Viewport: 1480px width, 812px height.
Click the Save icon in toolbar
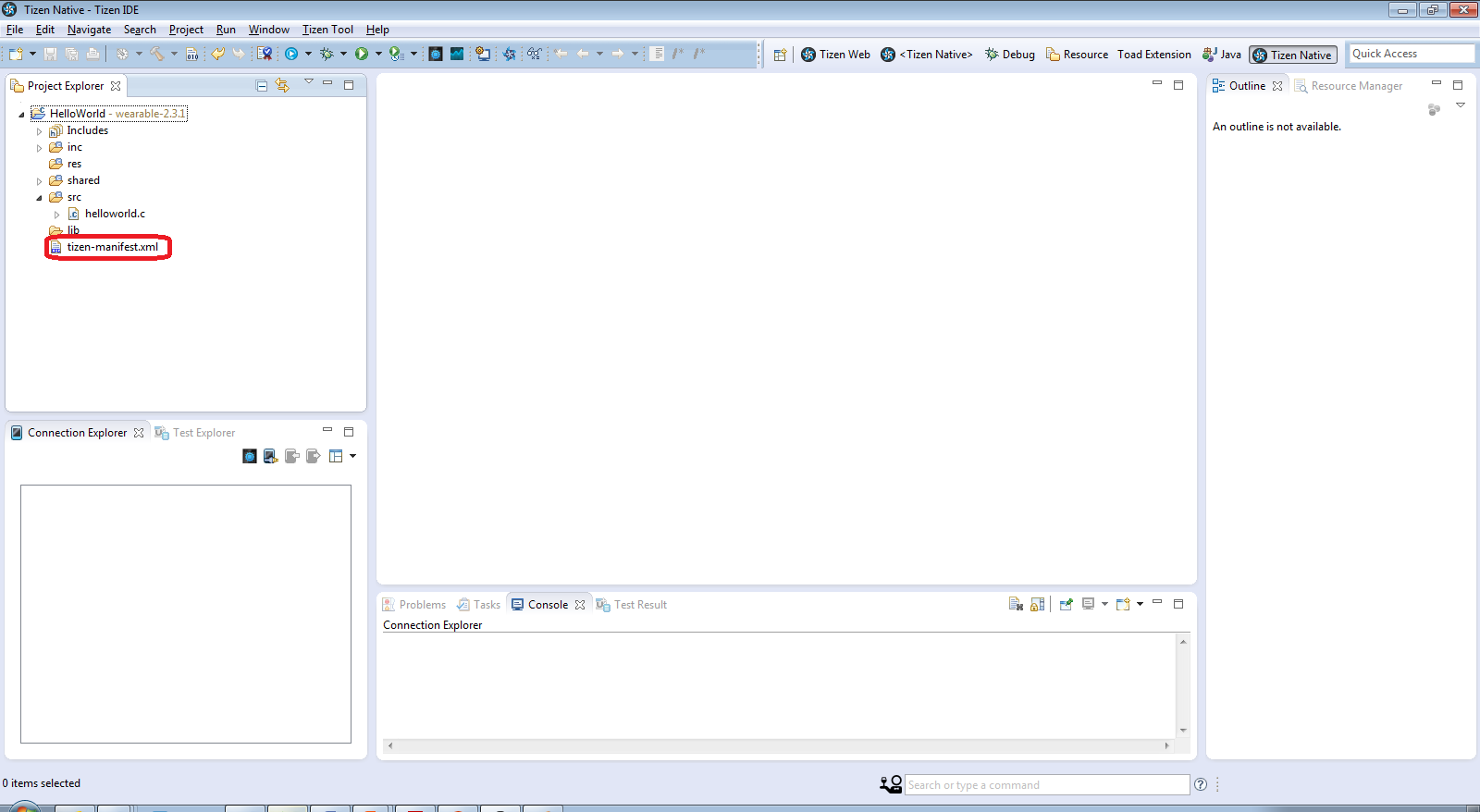(50, 54)
